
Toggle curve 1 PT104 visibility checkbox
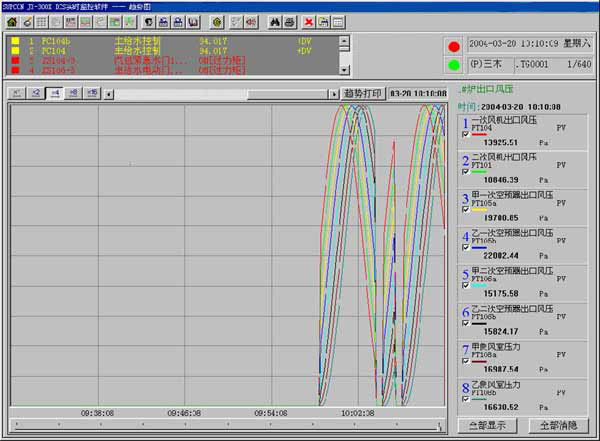466,134
